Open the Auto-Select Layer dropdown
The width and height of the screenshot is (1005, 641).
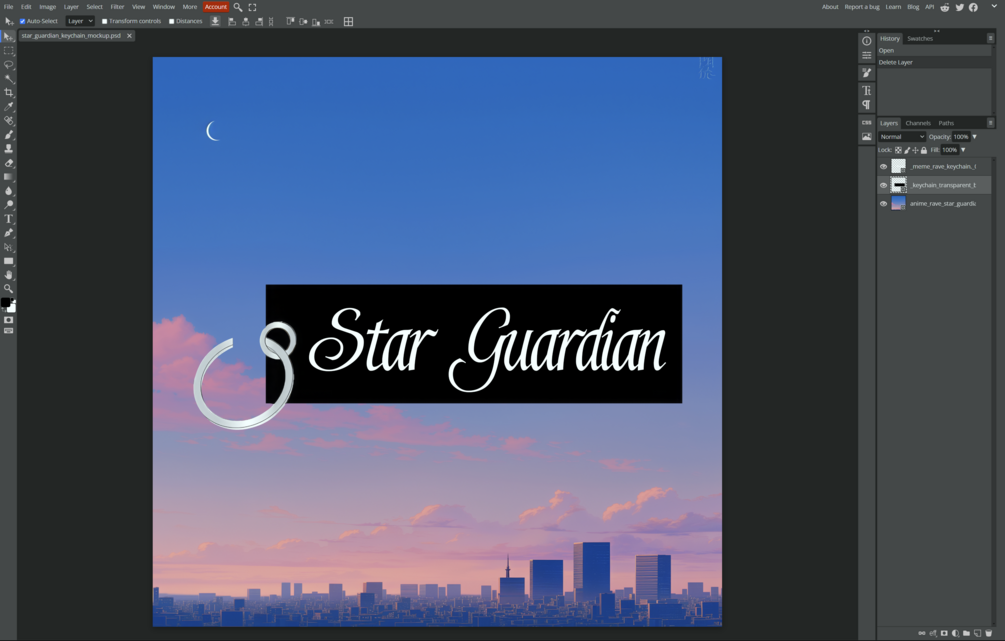point(80,21)
